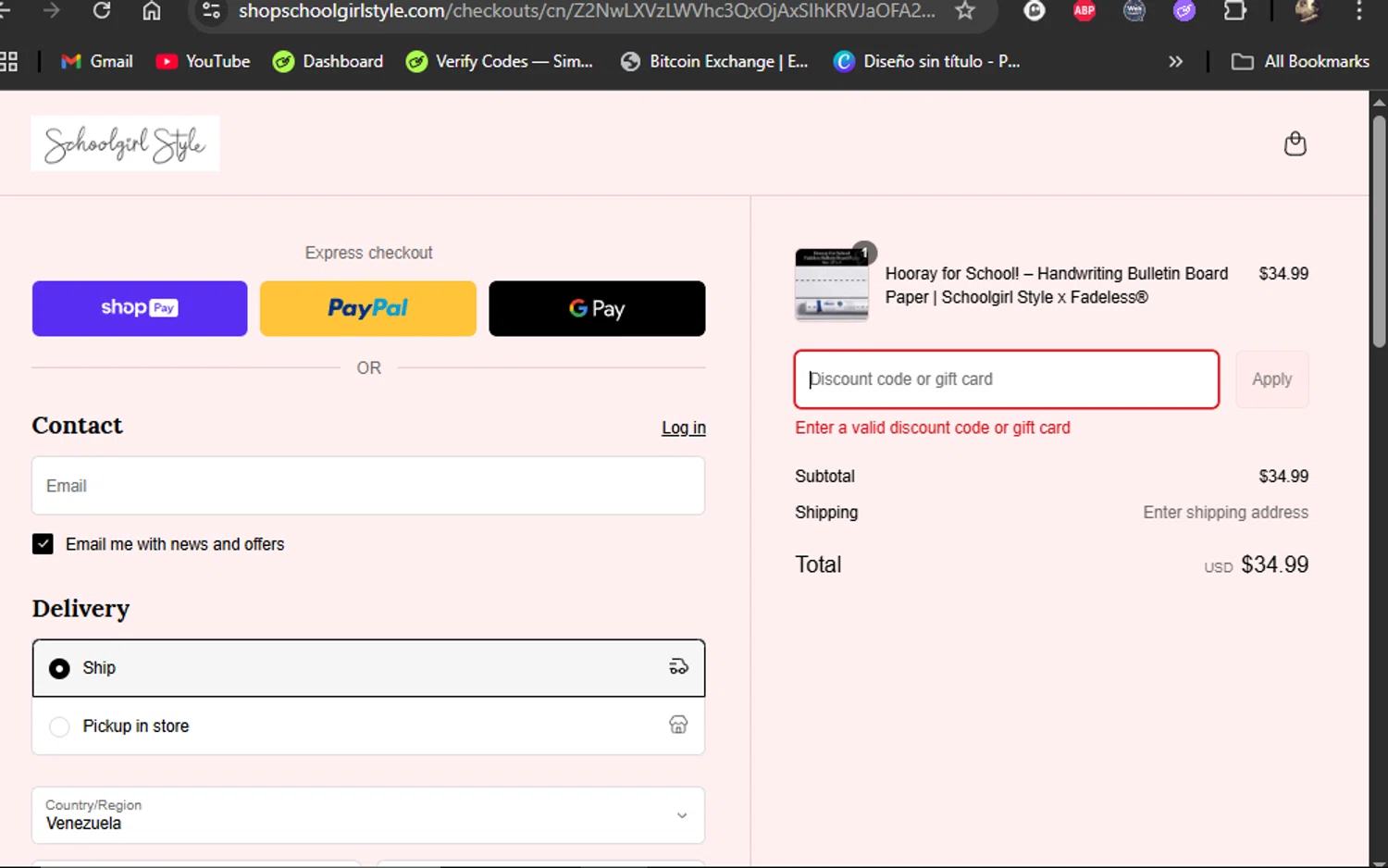The height and width of the screenshot is (868, 1388).
Task: Click the shipping truck icon
Action: [678, 667]
